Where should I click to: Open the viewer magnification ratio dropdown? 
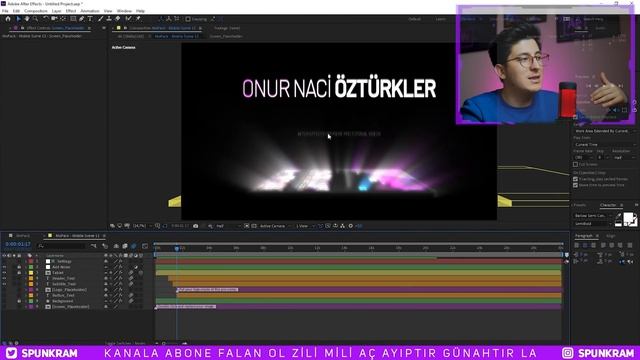[x=142, y=226]
